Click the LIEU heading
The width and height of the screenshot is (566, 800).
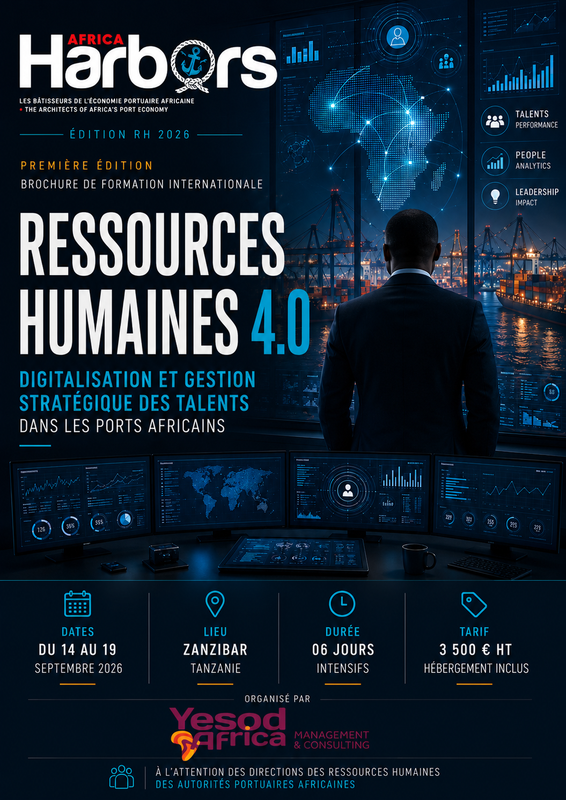pyautogui.click(x=215, y=632)
